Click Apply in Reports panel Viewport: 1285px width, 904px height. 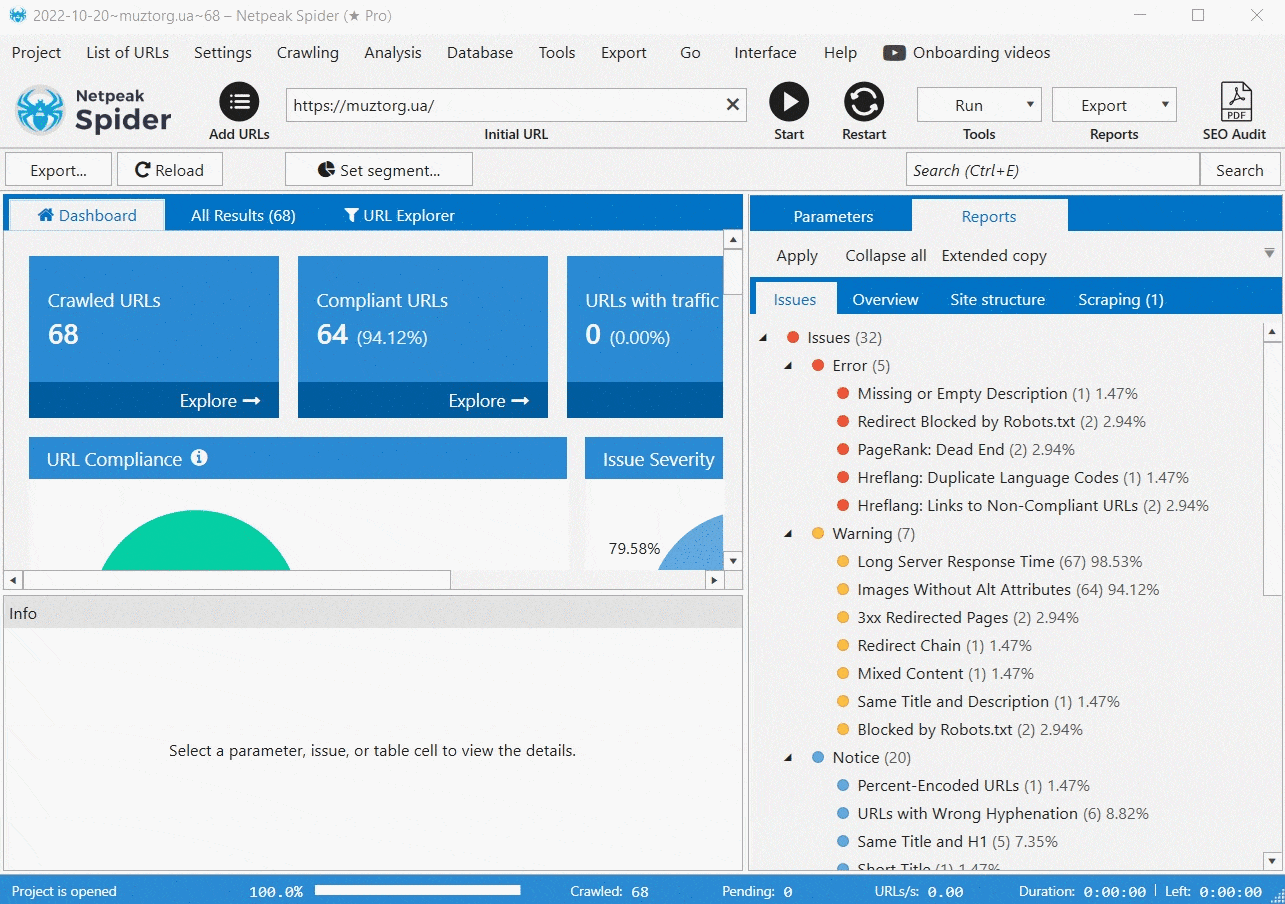[797, 256]
